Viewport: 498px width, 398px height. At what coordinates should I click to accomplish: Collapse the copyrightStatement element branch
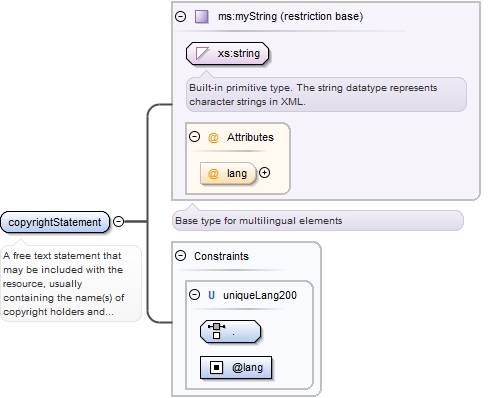[x=119, y=221]
